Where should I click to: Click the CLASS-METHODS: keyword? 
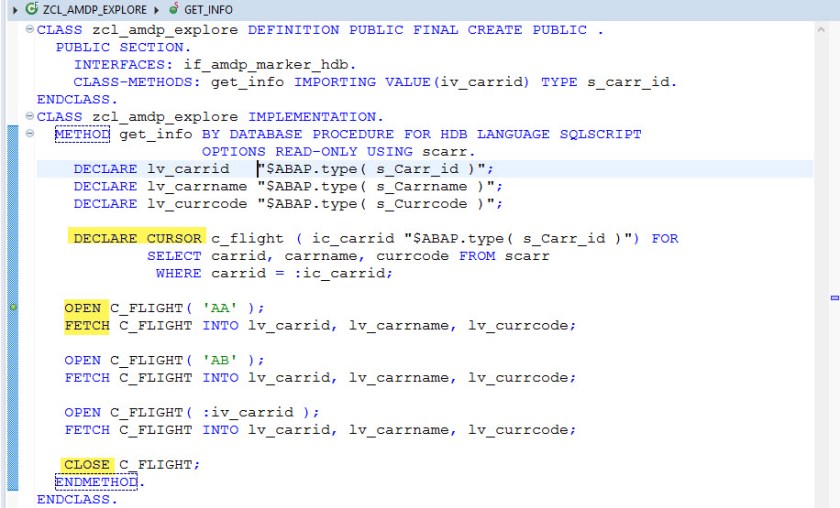(137, 81)
